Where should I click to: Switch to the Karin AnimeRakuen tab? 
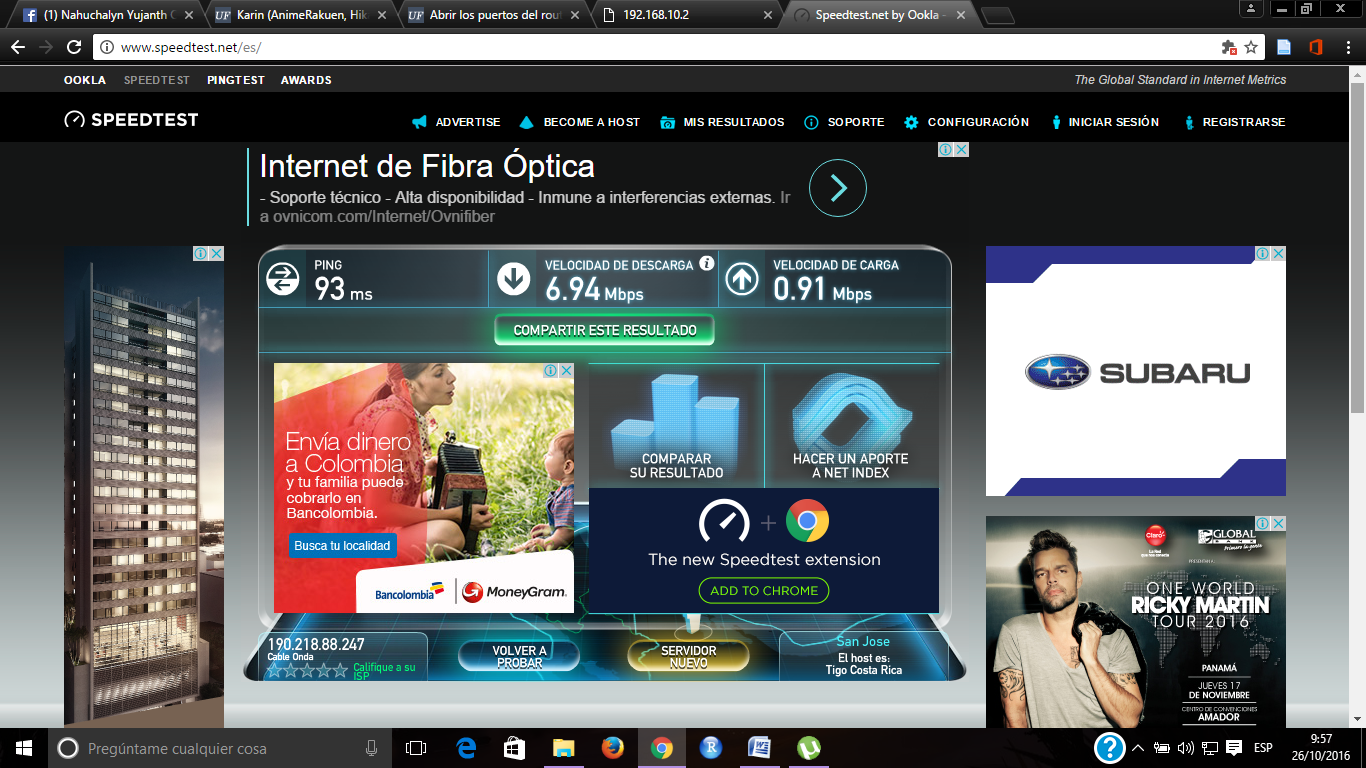click(300, 15)
